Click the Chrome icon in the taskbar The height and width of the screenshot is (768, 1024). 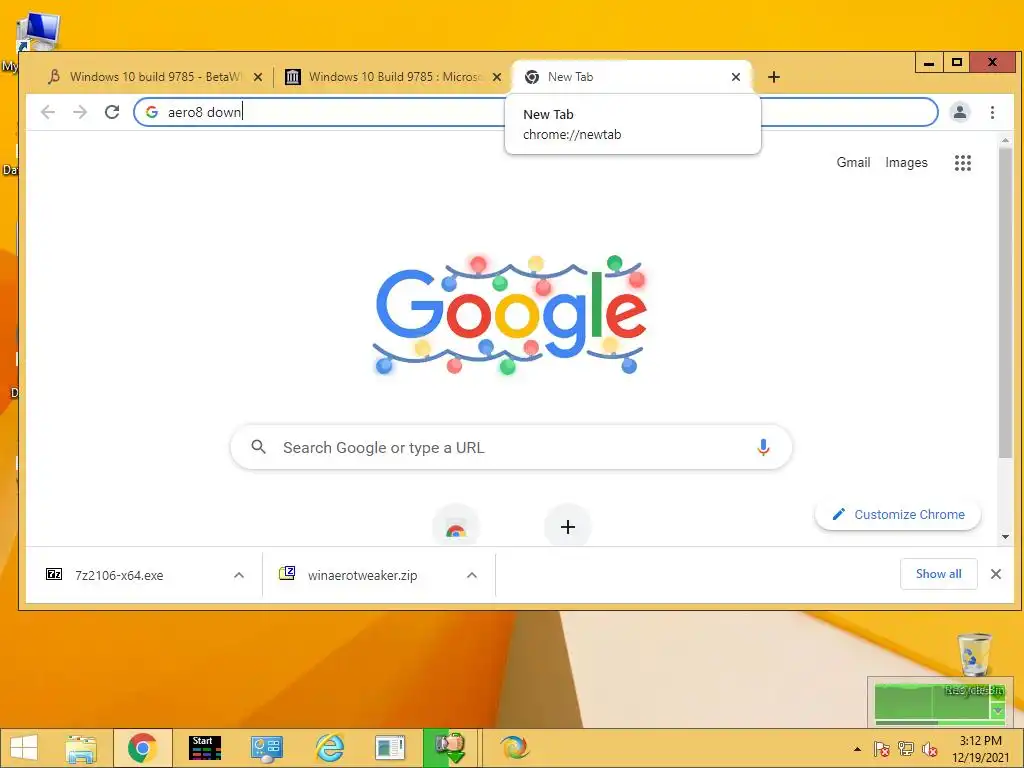coord(142,748)
